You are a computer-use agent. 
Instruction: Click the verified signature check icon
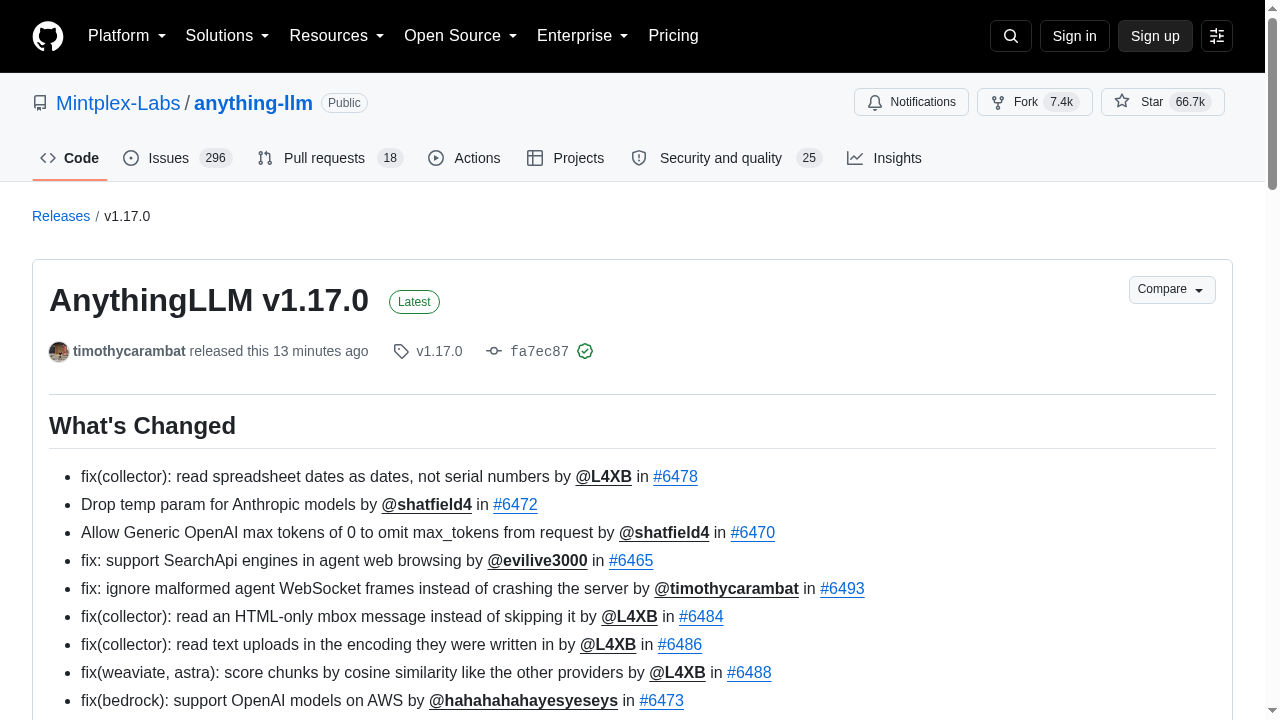coord(585,351)
